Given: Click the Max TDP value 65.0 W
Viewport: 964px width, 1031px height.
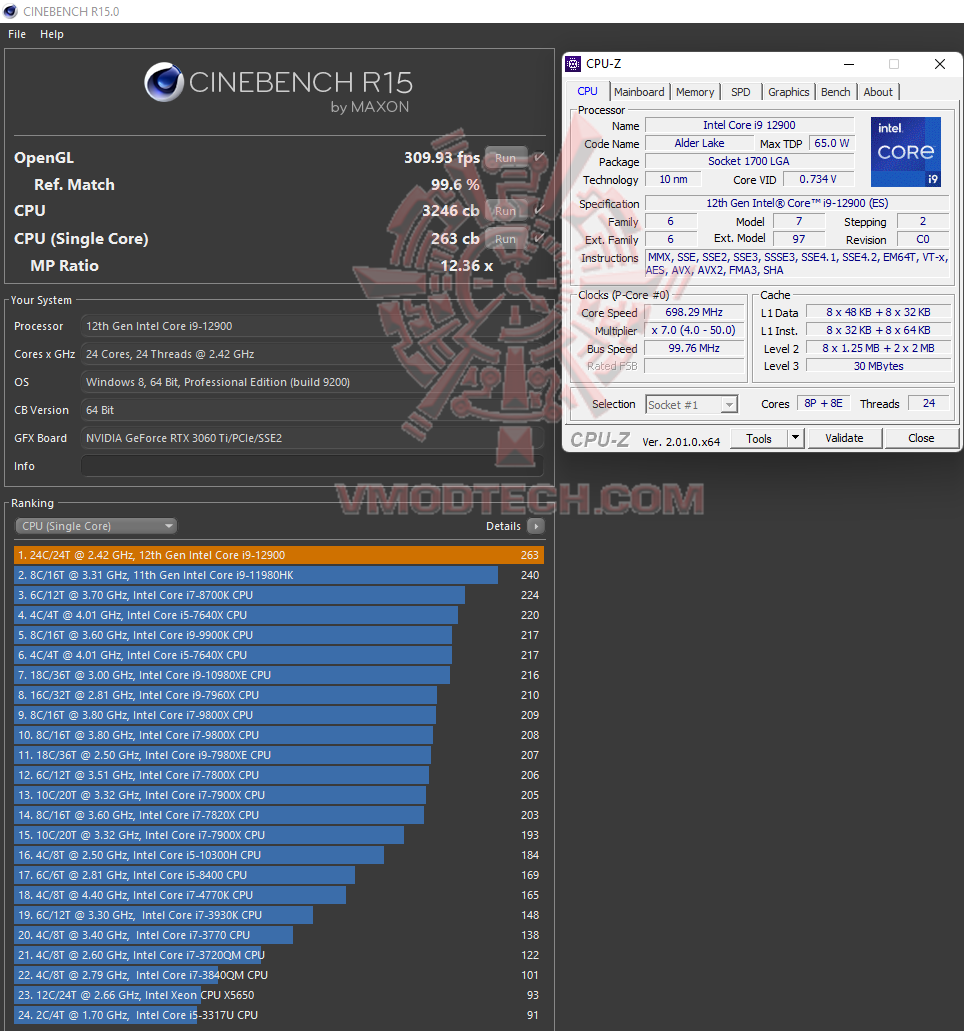Looking at the screenshot, I should point(832,143).
